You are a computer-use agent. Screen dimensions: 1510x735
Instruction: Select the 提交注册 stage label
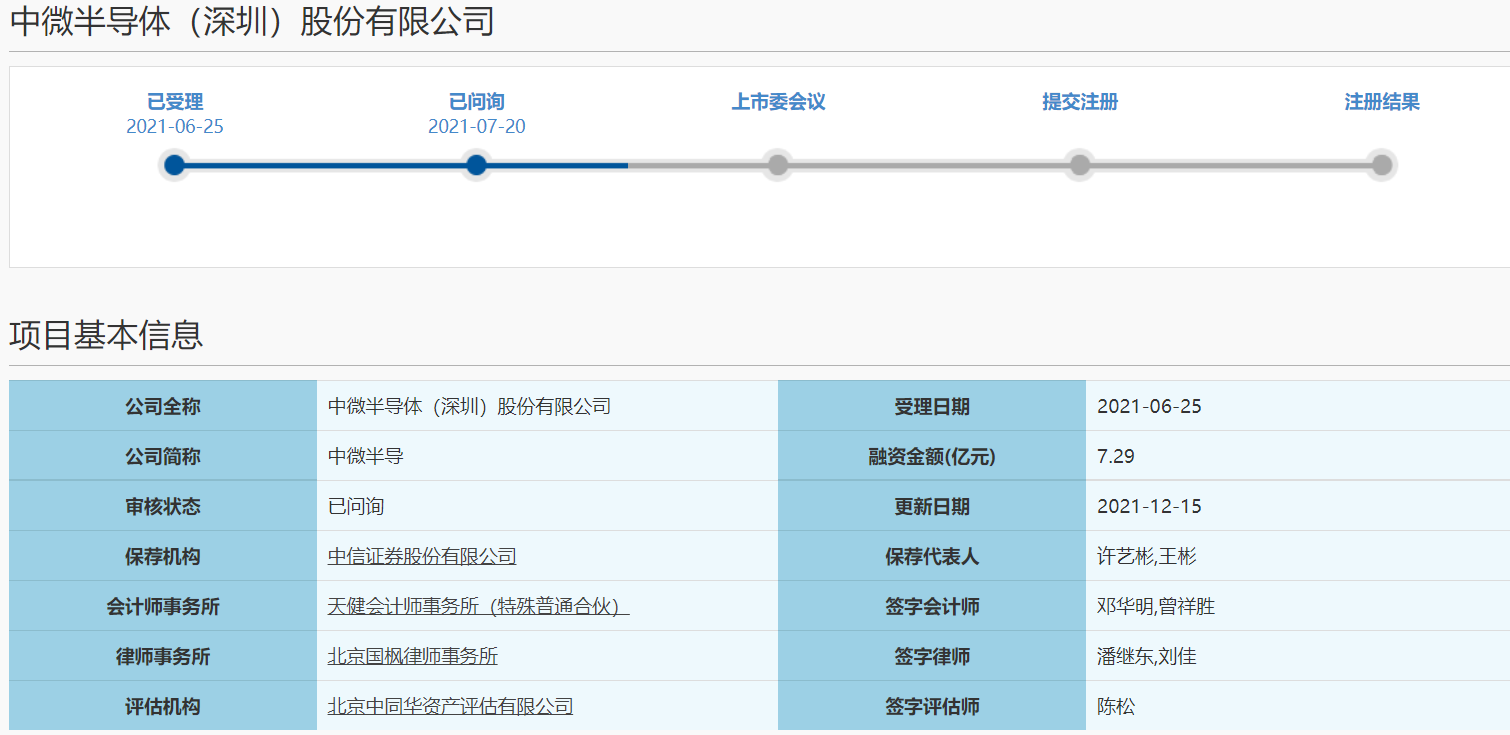[1080, 102]
